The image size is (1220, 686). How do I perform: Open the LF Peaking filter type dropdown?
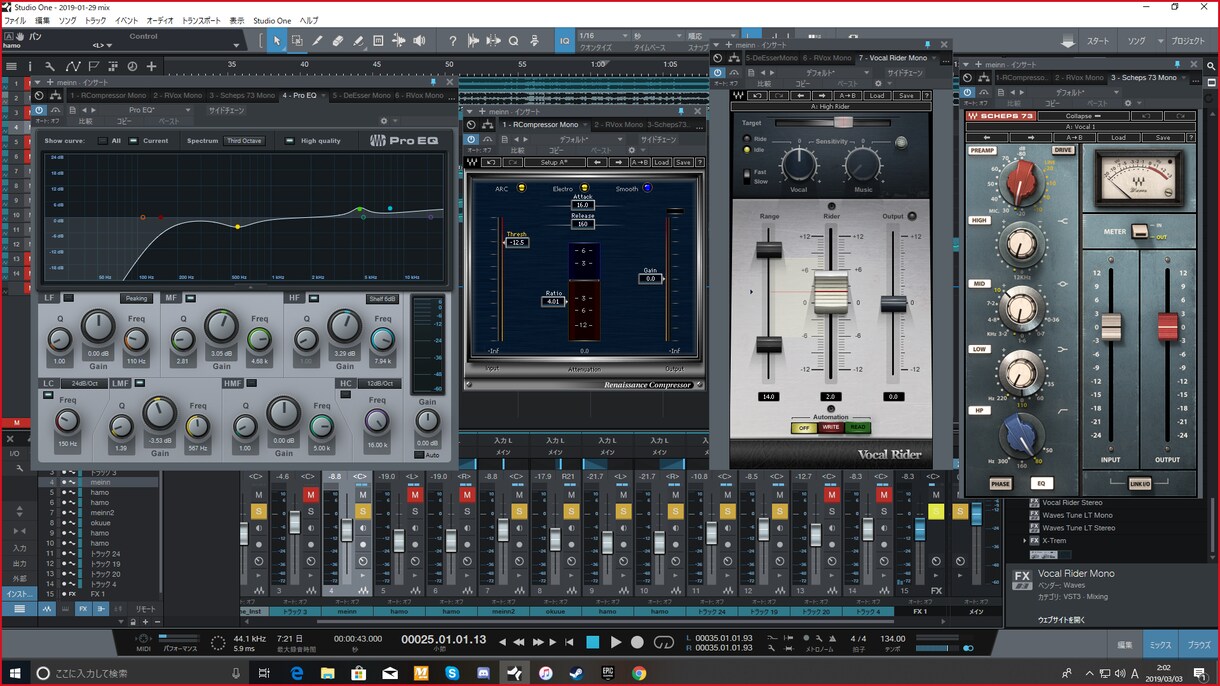click(136, 298)
